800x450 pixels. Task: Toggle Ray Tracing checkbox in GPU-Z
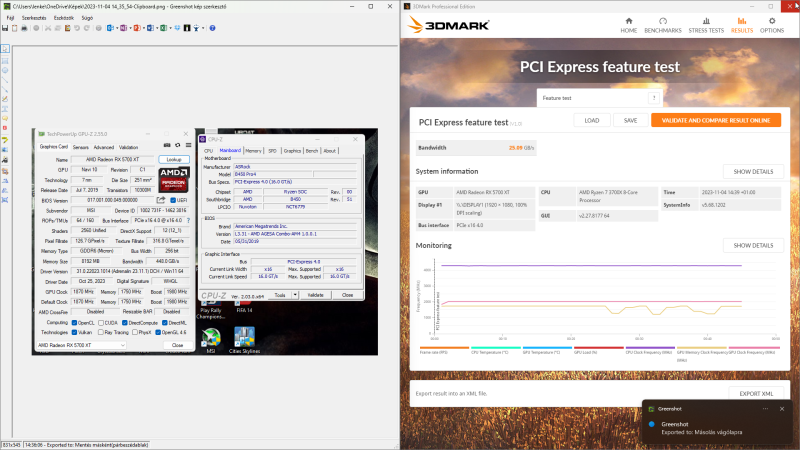coord(101,333)
